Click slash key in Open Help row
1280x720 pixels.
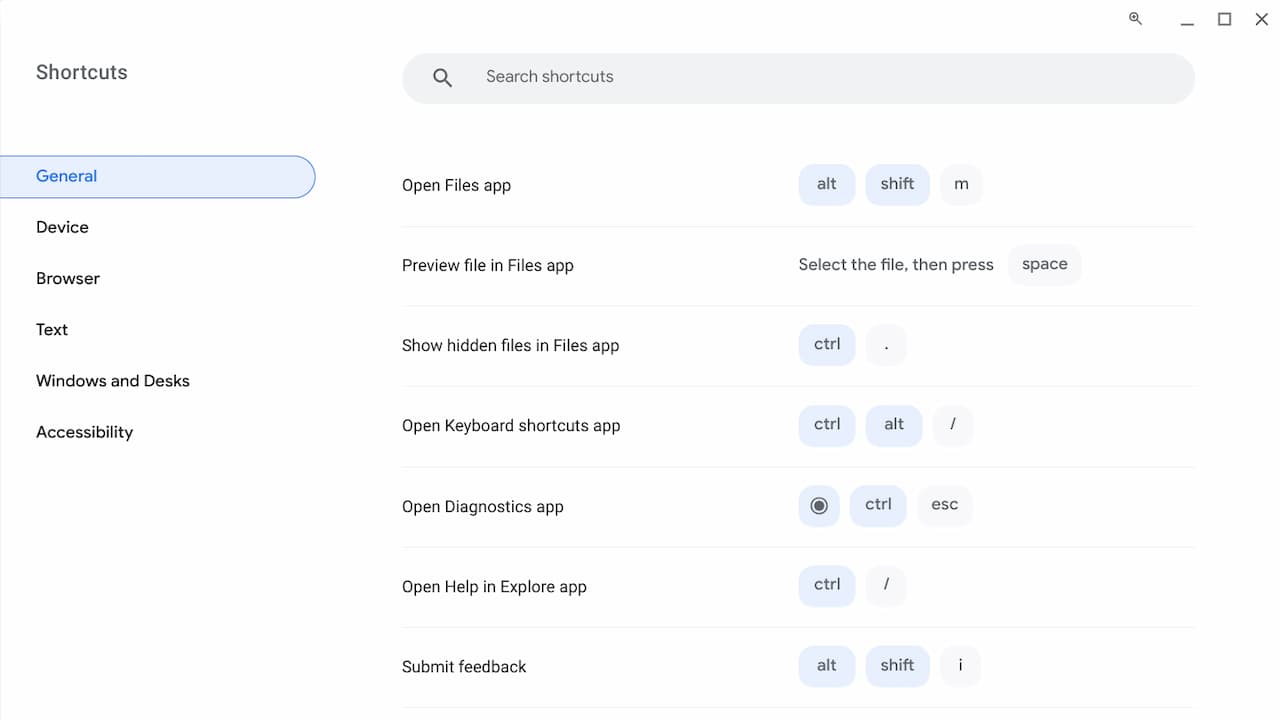(886, 585)
